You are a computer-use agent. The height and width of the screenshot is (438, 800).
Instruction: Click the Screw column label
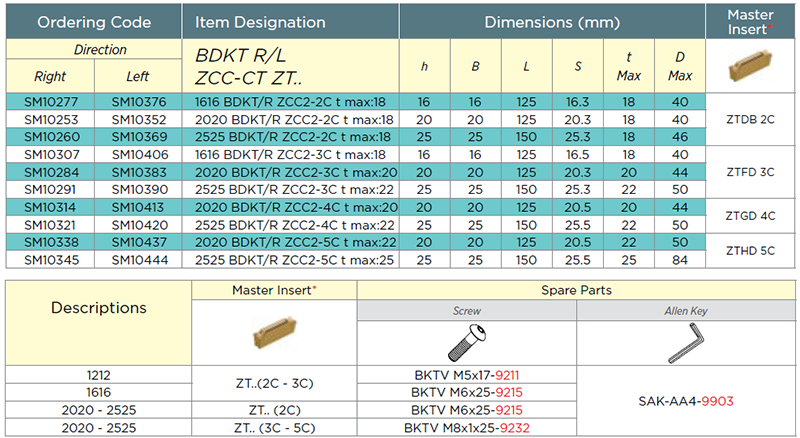[x=467, y=311]
